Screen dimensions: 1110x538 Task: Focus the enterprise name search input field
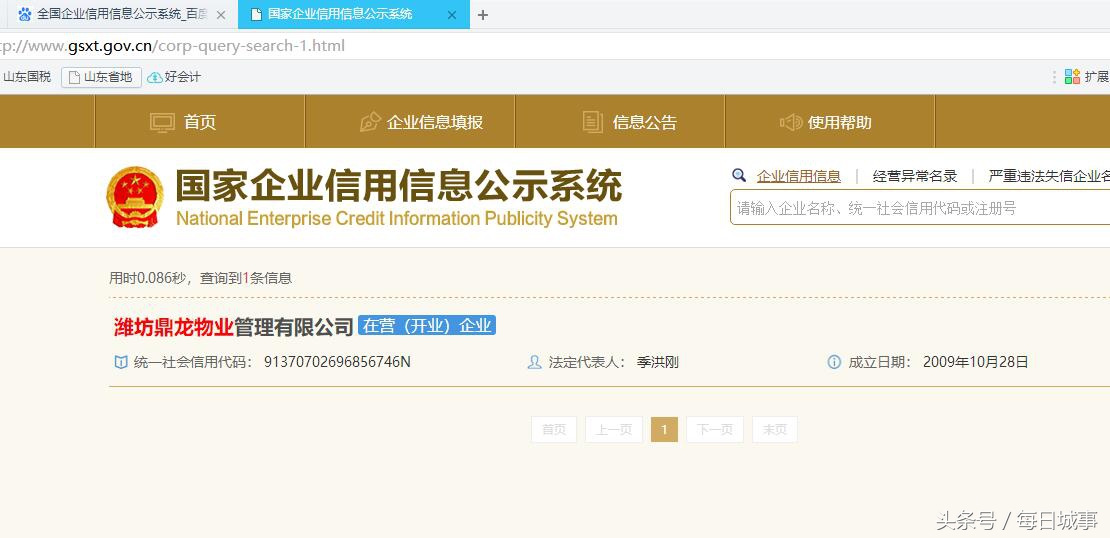(920, 207)
